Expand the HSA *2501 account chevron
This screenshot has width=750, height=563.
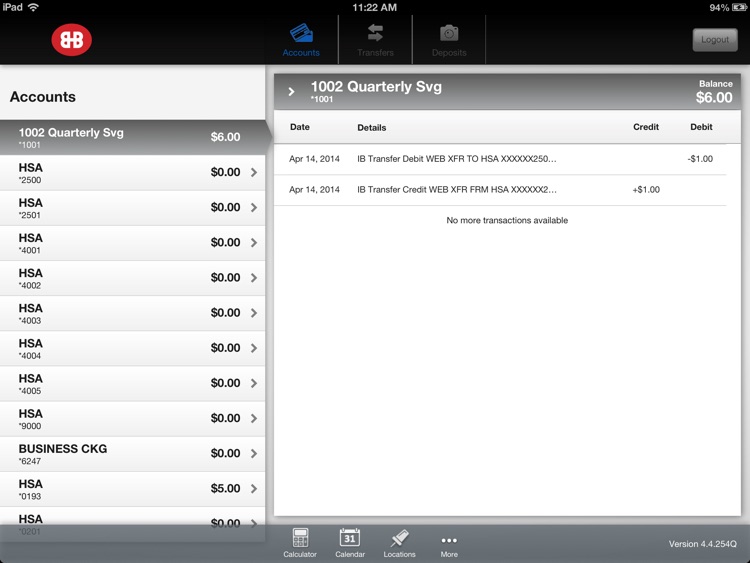254,208
